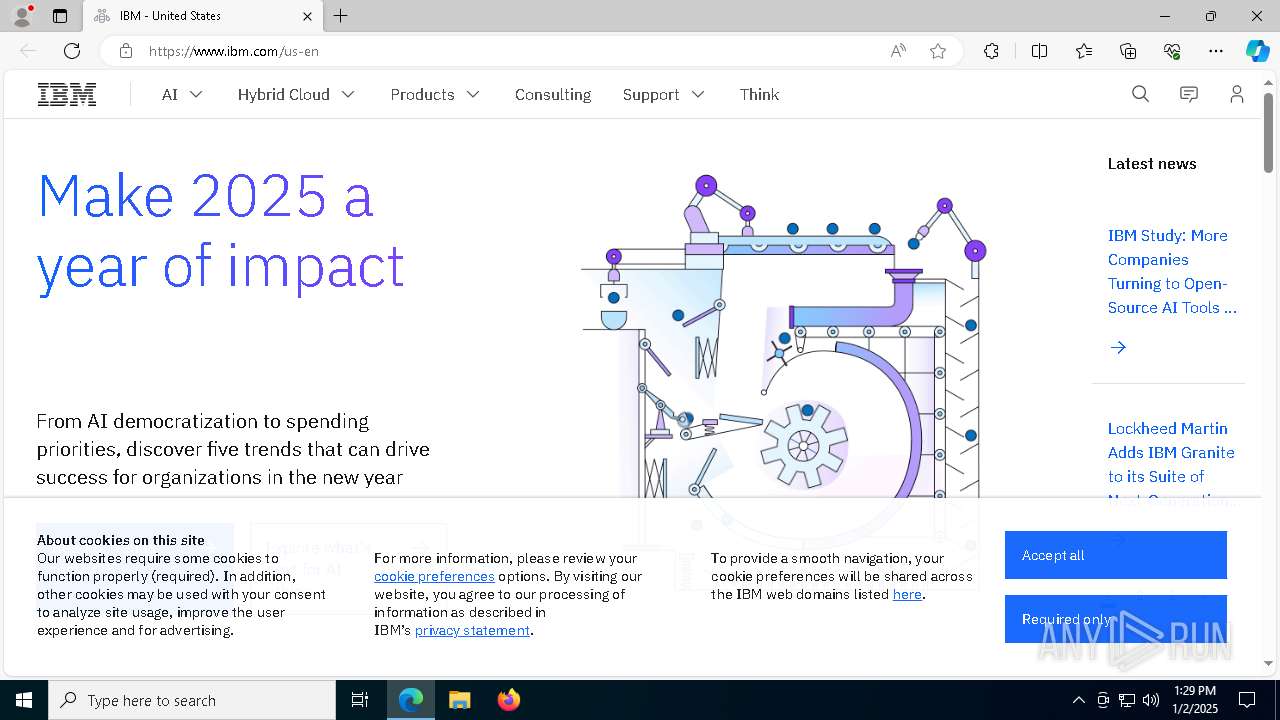Activate Read aloud icon in address bar

point(898,51)
